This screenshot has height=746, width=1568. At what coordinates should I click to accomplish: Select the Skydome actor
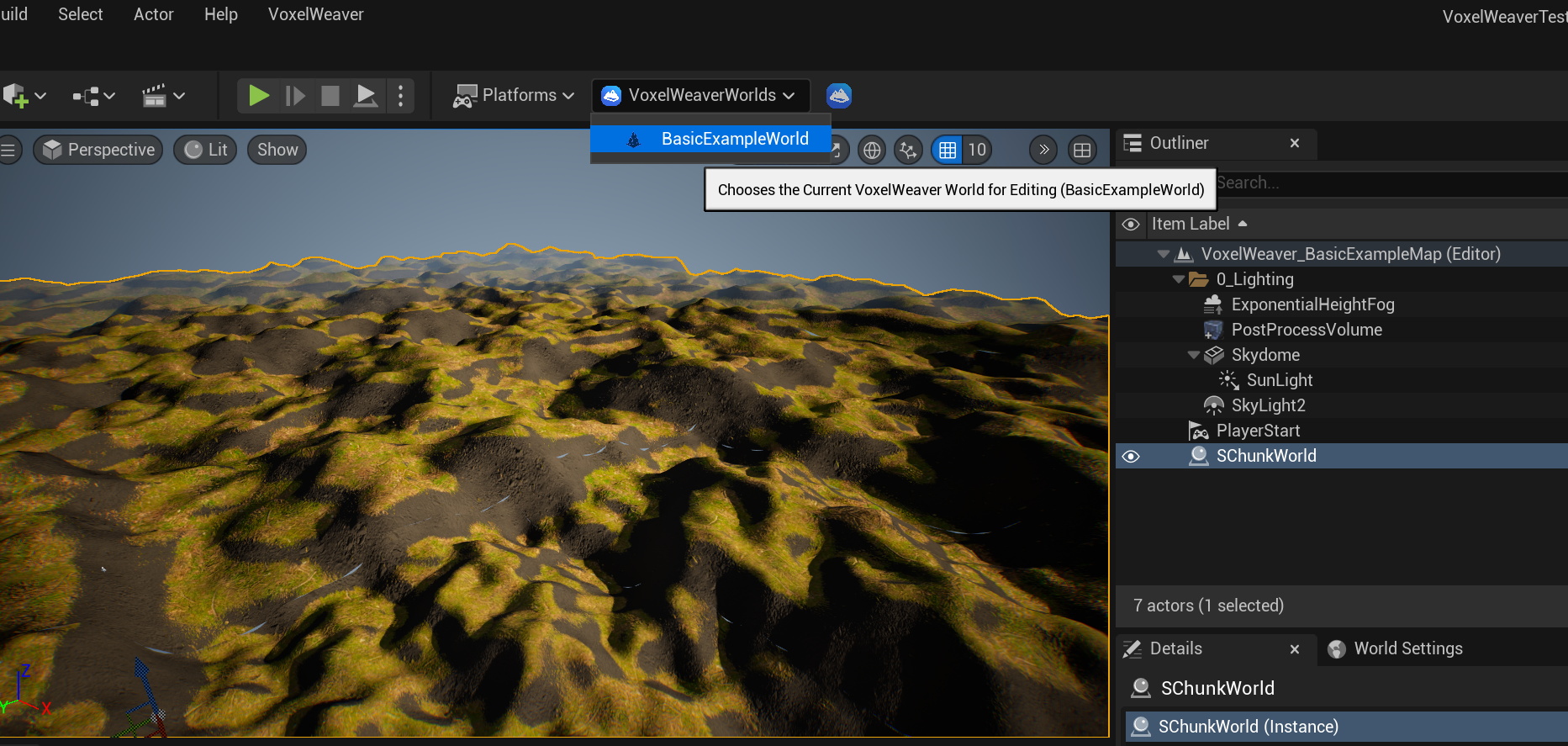click(x=1265, y=355)
